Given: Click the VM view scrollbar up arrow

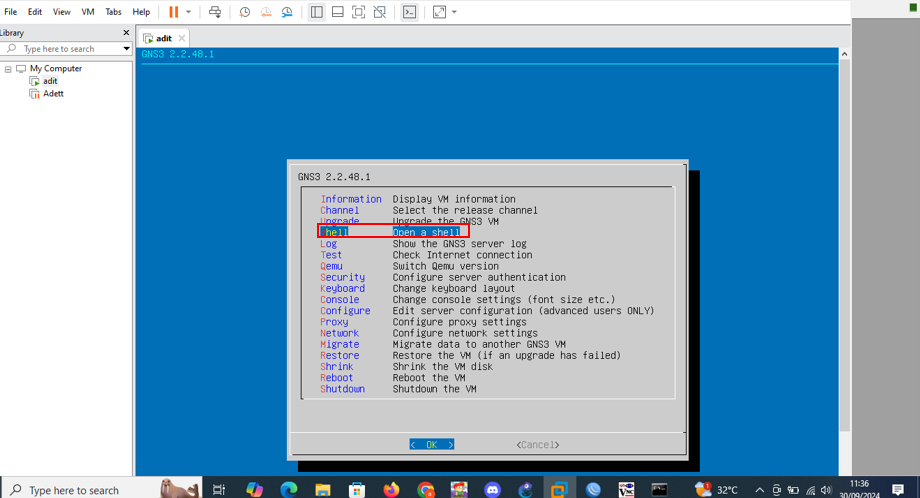Looking at the screenshot, I should click(844, 54).
